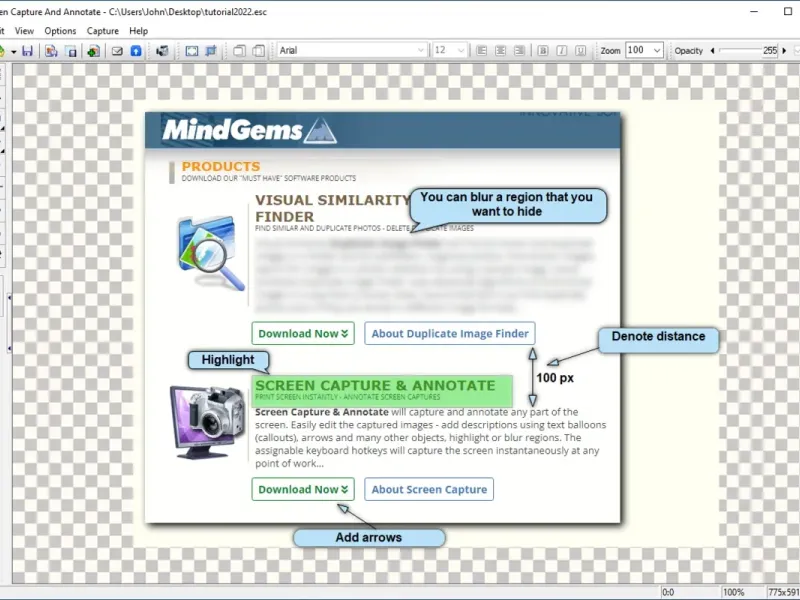800x600 pixels.
Task: Click 'About Duplicate Image Finder' button
Action: (449, 333)
